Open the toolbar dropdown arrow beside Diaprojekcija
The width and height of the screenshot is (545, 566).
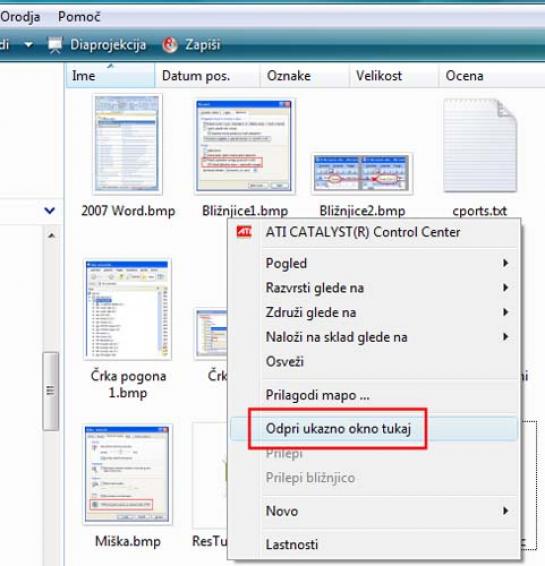(x=28, y=45)
